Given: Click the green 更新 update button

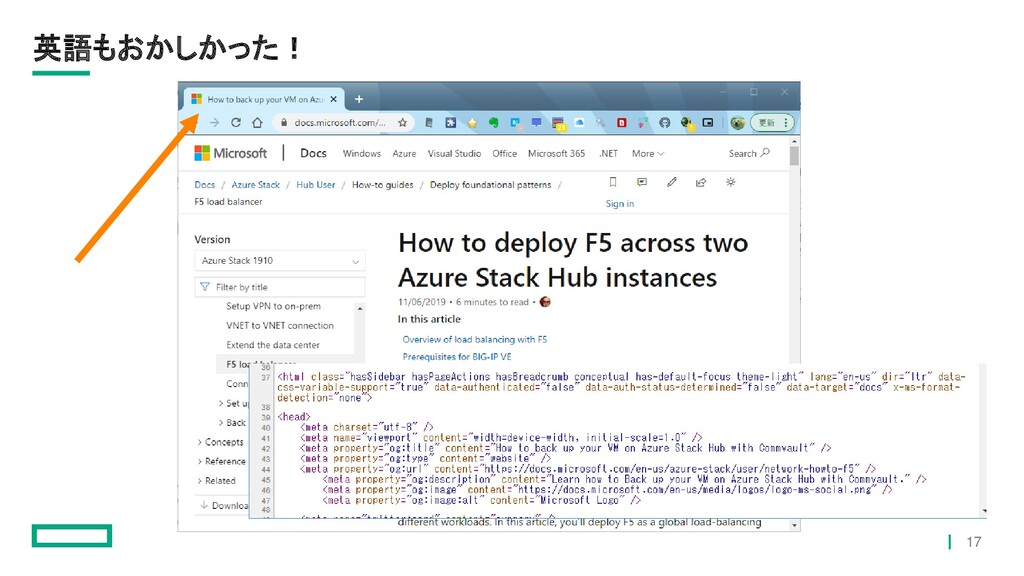Looking at the screenshot, I should [x=767, y=122].
